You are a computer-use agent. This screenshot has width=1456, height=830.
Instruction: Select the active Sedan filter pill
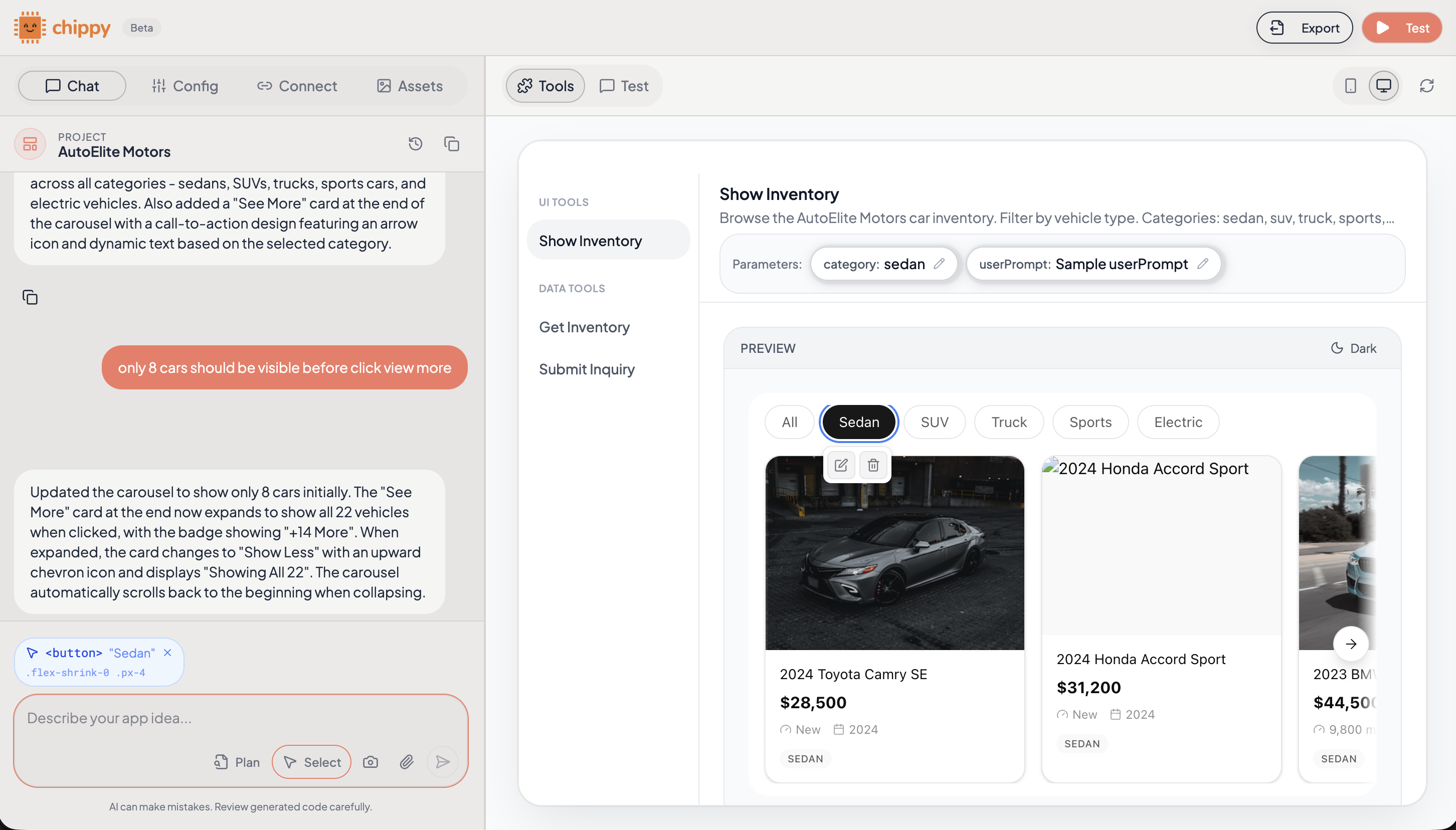click(858, 422)
